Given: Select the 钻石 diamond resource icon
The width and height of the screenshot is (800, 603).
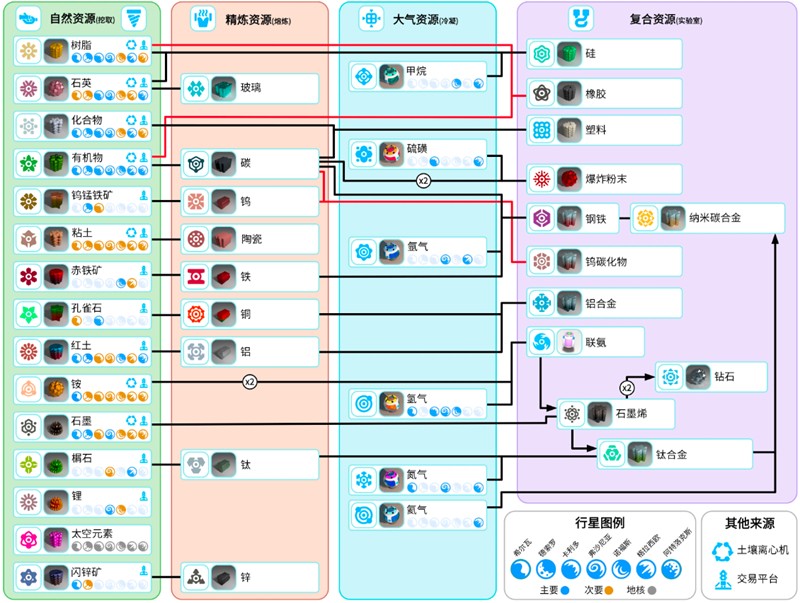Looking at the screenshot, I should 698,377.
